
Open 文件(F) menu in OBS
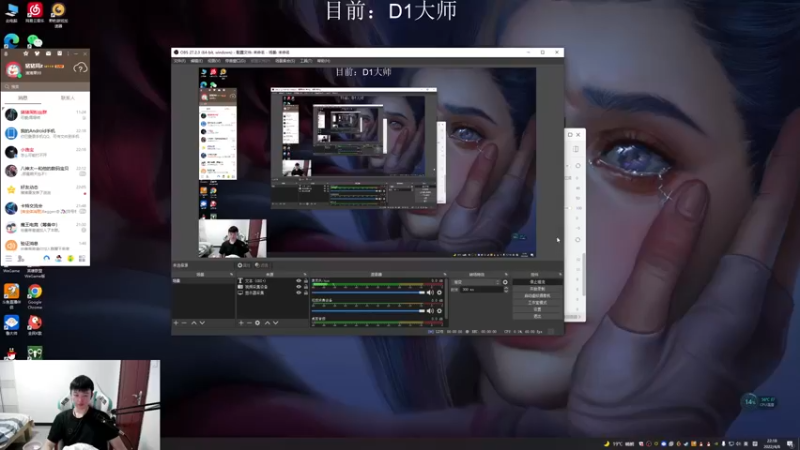180,61
